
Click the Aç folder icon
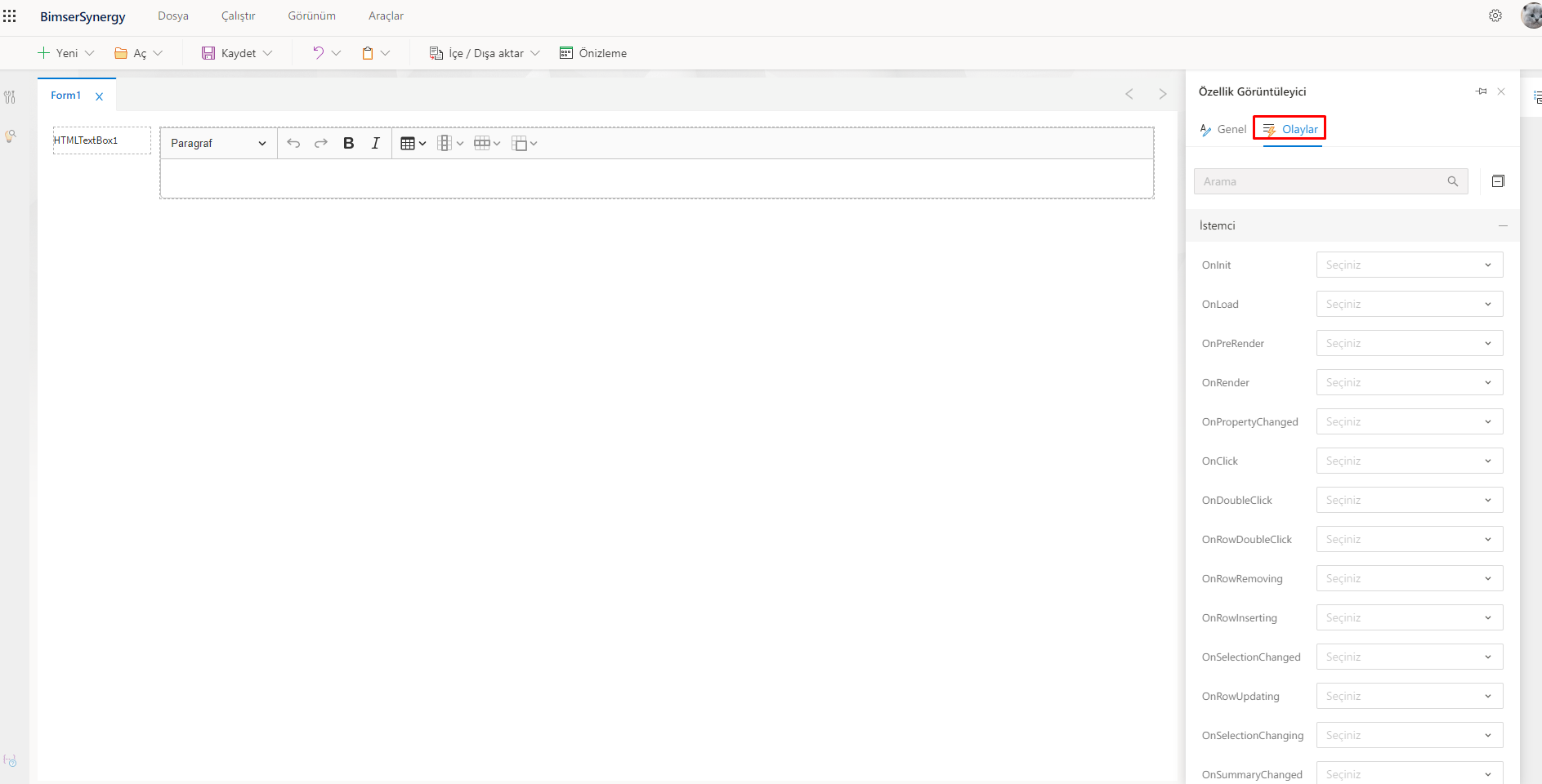coord(121,53)
